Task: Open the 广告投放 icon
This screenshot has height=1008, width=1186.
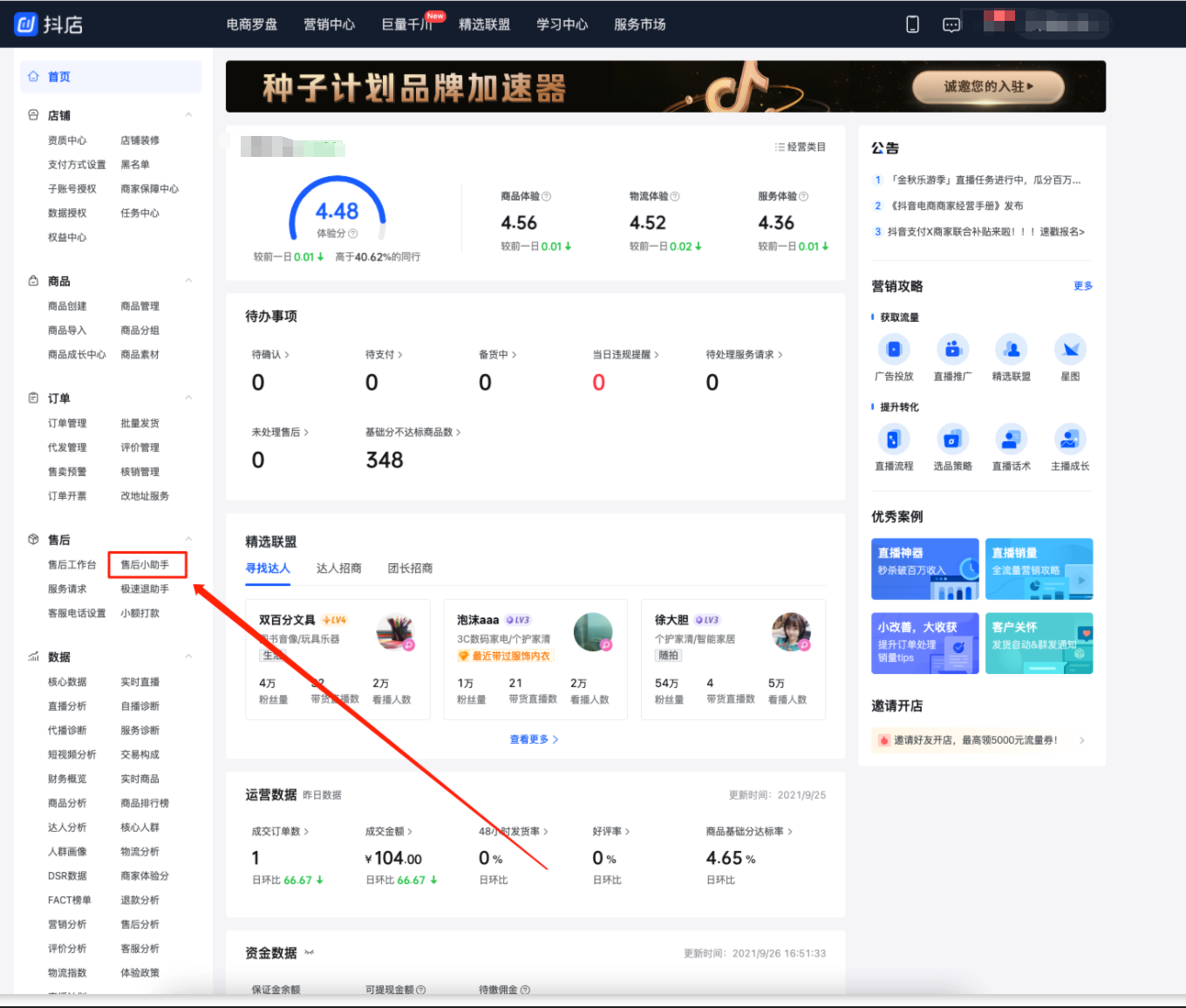Action: click(894, 350)
